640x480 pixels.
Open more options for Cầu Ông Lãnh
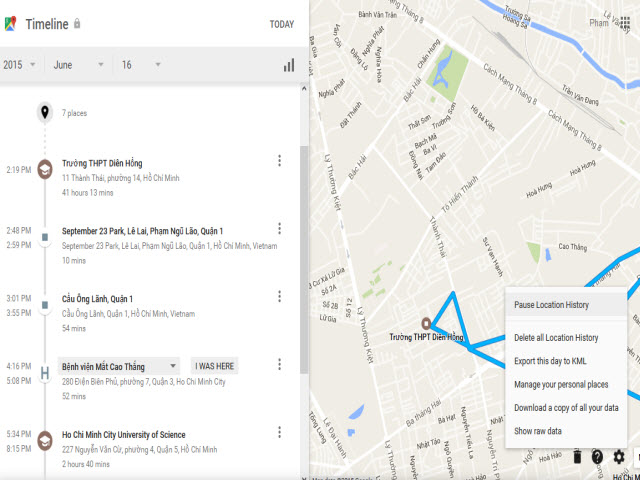pos(279,297)
